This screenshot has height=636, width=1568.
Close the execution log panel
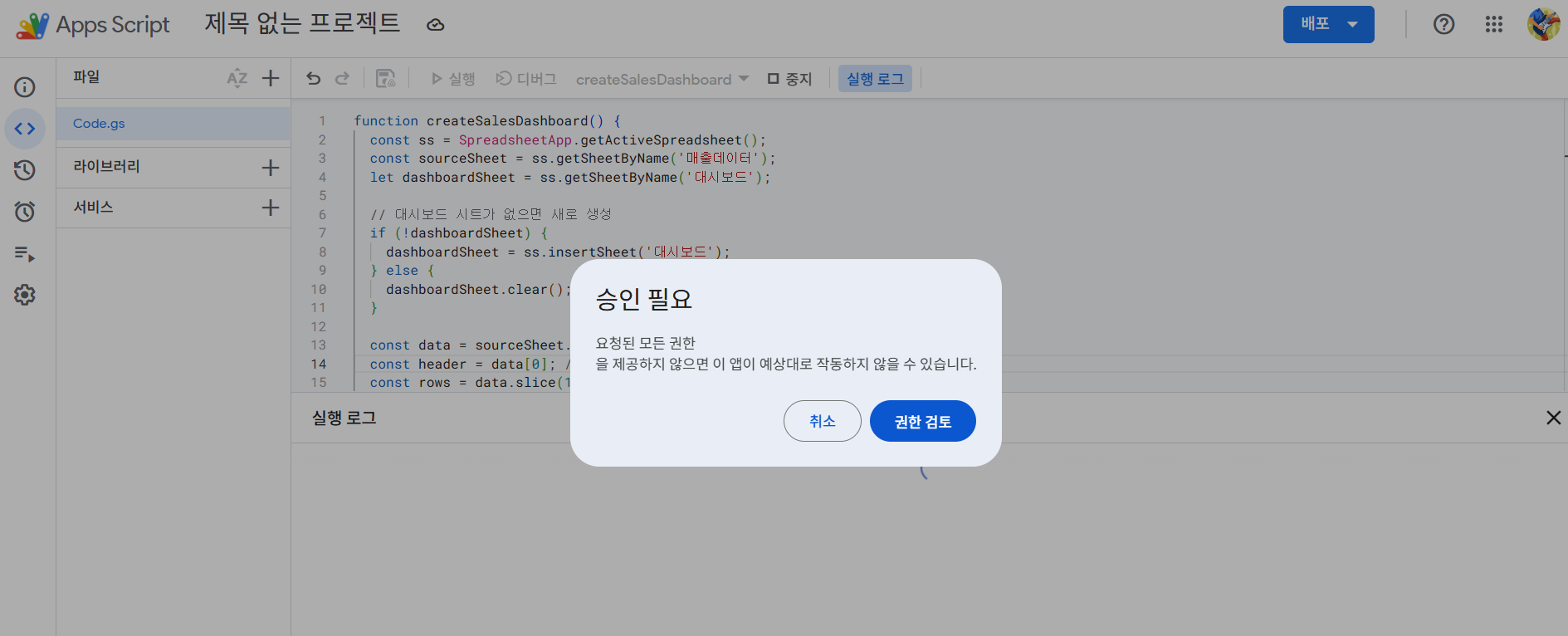1554,418
